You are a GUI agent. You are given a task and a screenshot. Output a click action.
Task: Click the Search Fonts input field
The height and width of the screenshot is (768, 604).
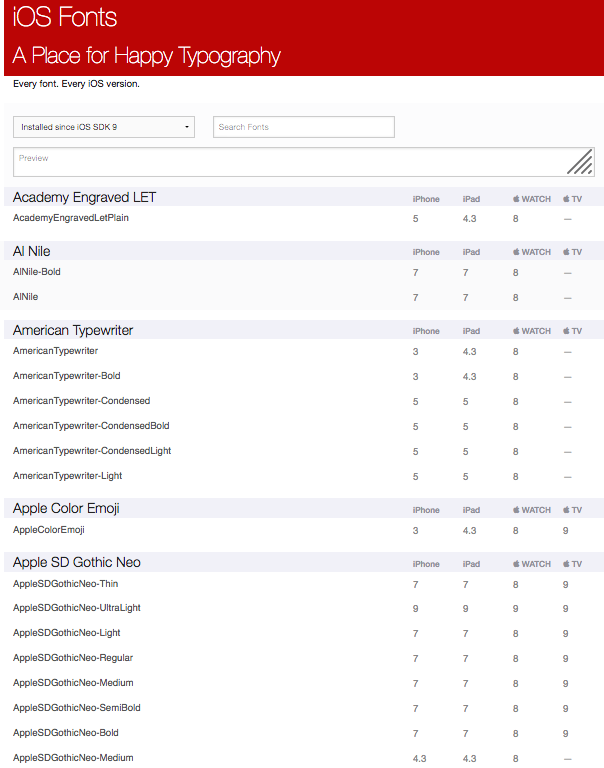304,127
